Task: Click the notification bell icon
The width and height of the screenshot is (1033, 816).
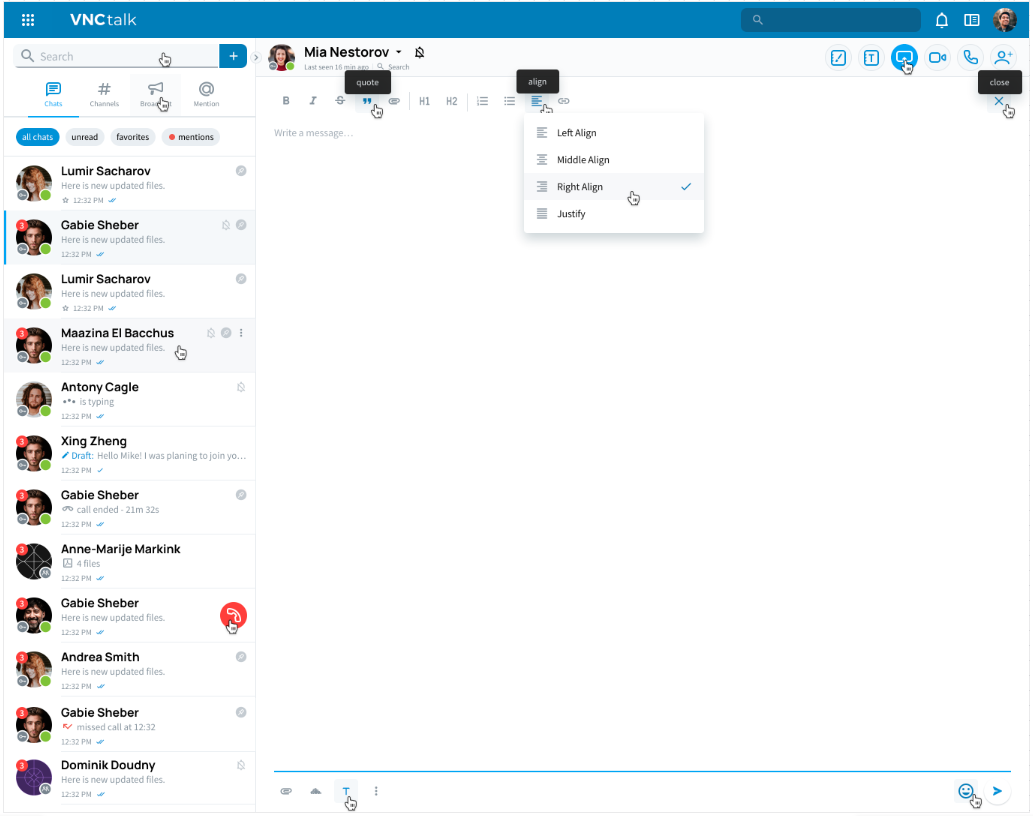Action: coord(941,20)
